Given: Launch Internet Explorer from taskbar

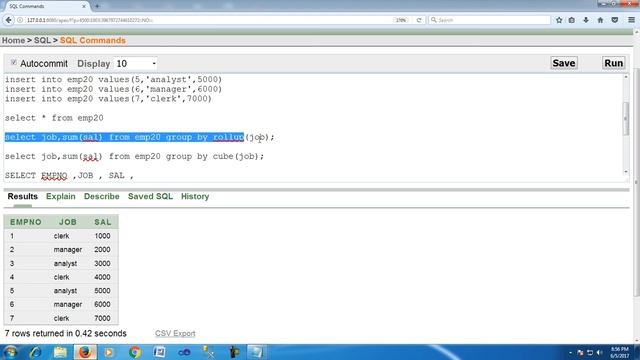Looking at the screenshot, I should [x=35, y=352].
